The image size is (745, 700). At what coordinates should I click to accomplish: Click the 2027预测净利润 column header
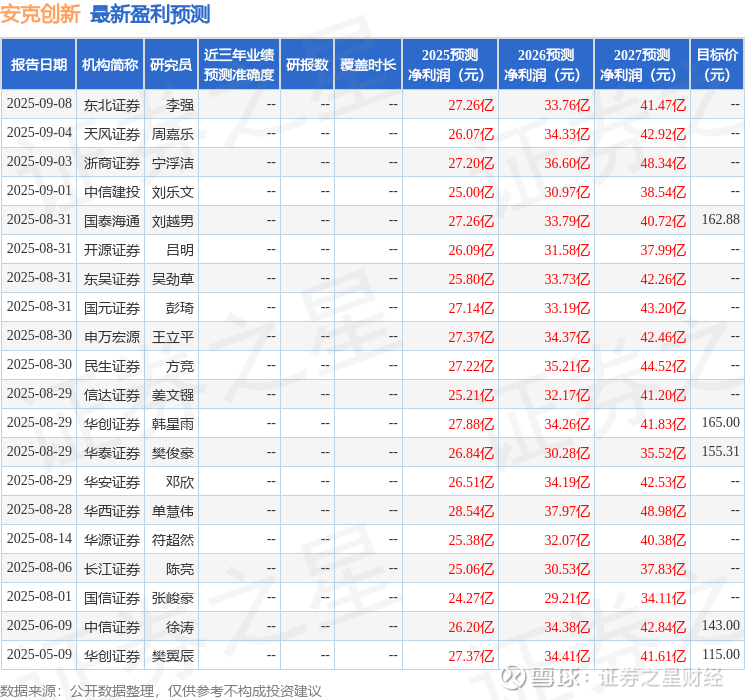[x=642, y=65]
